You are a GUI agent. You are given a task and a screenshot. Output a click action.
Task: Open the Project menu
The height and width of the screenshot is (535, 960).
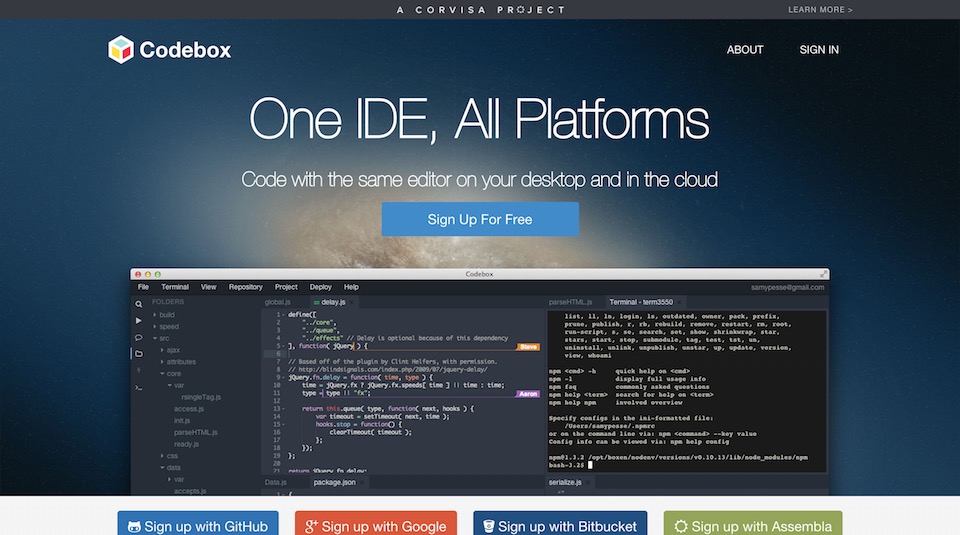coord(286,287)
